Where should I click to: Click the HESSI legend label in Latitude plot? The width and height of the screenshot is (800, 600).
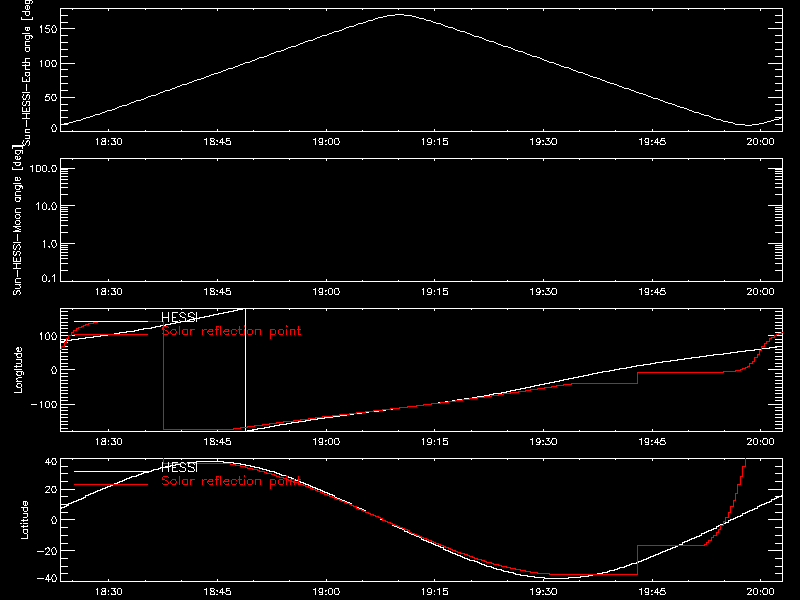pos(179,467)
